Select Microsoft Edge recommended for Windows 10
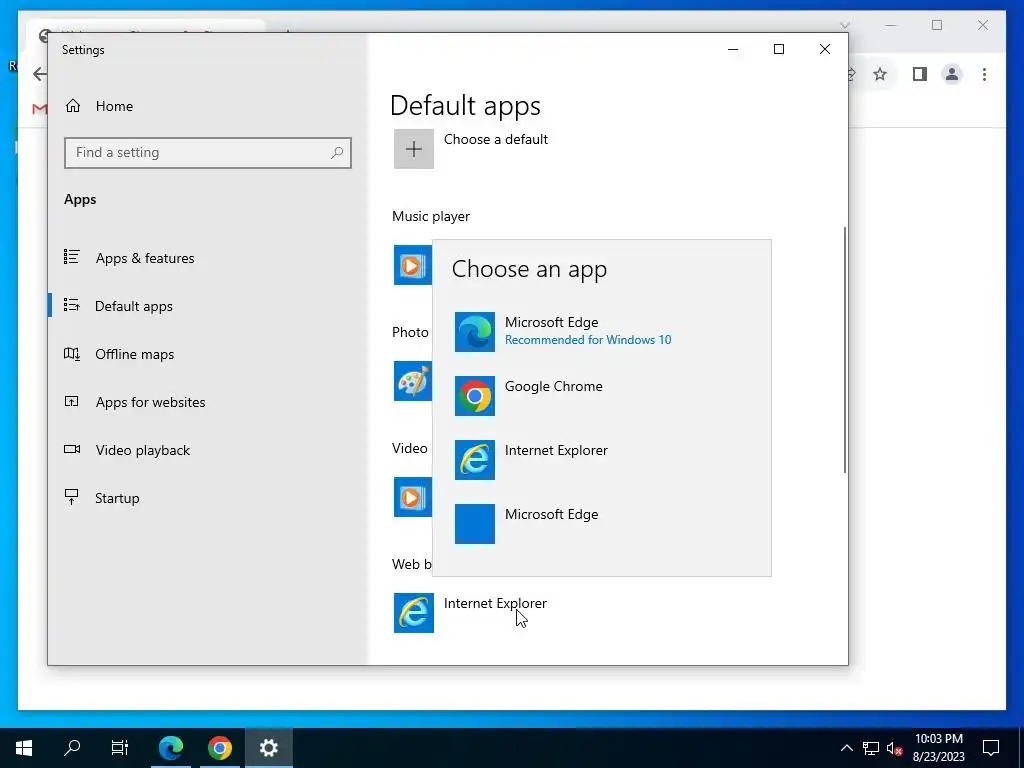The image size is (1024, 768). click(x=601, y=332)
